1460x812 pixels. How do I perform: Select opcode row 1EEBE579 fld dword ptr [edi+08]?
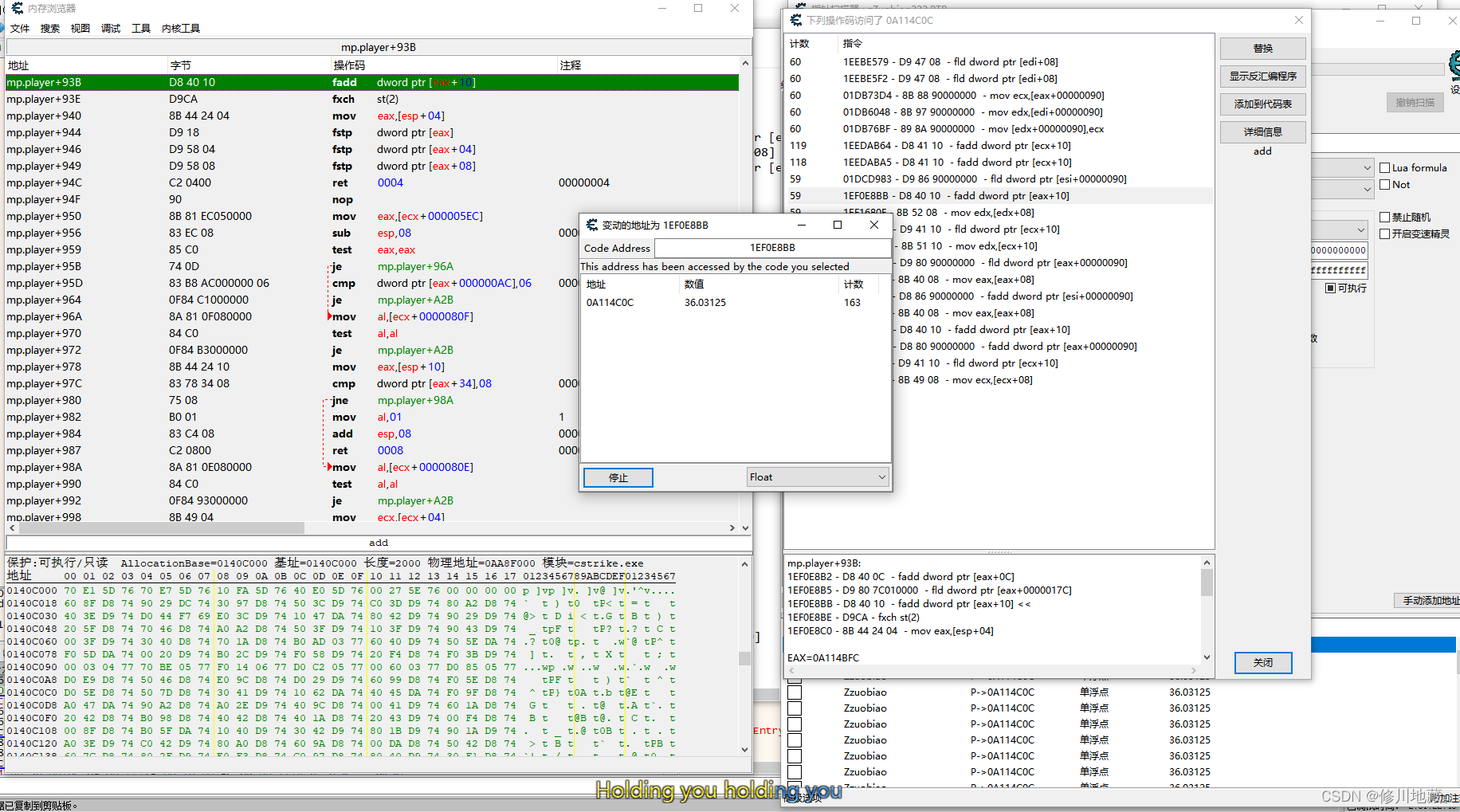click(999, 61)
